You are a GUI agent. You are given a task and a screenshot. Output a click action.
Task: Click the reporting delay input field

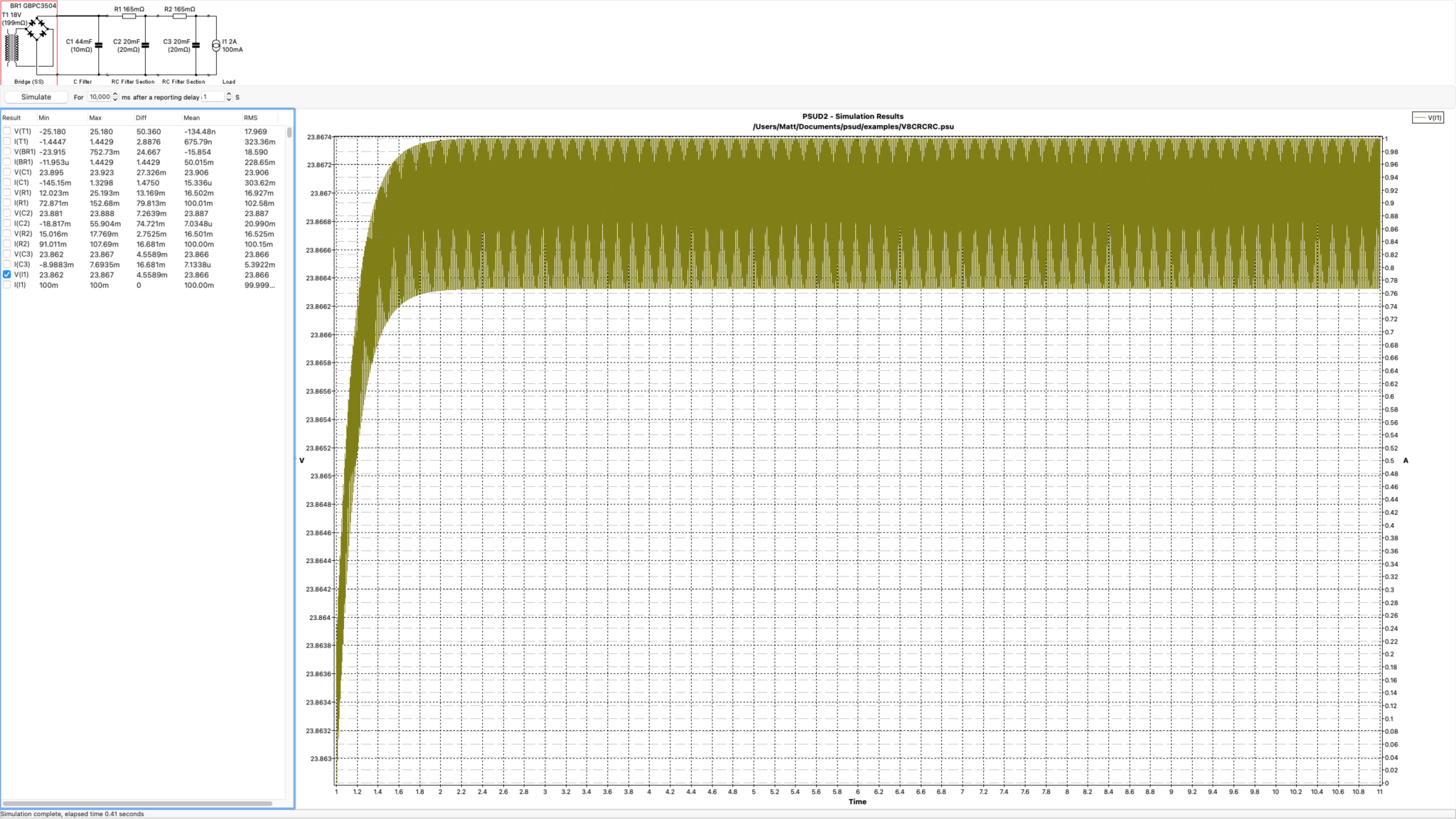[x=213, y=97]
